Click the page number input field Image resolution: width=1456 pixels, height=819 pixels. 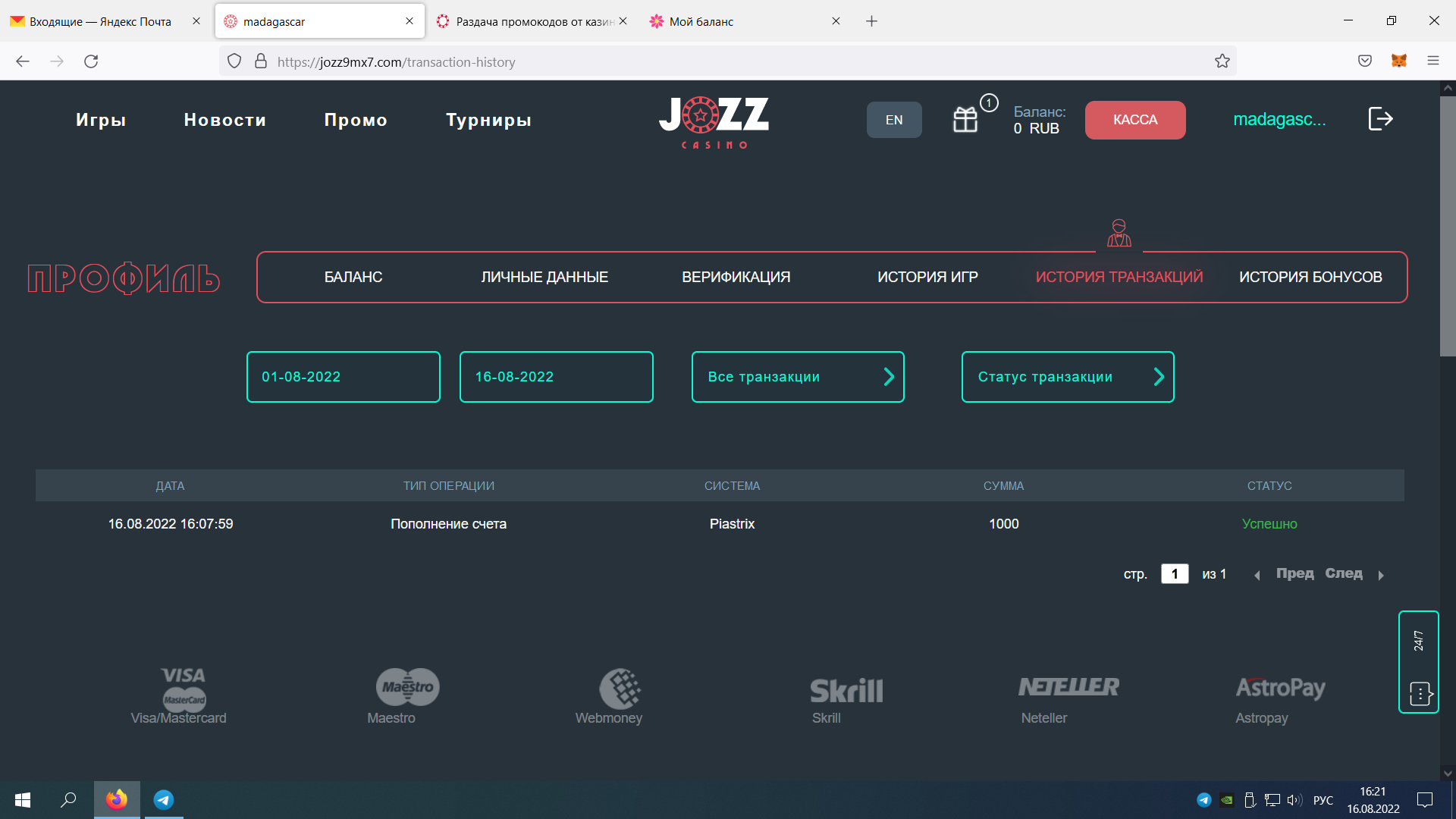(x=1174, y=574)
